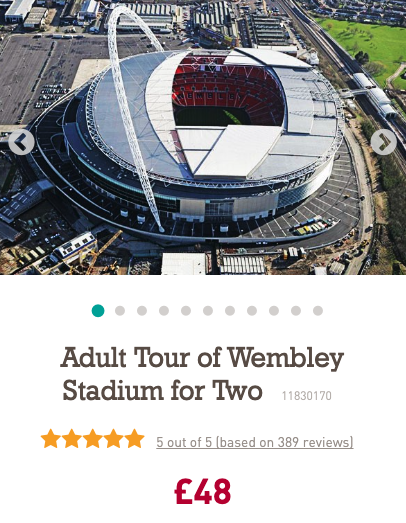Click the £48 price label
Screen dimensions: 406x523
point(202,491)
